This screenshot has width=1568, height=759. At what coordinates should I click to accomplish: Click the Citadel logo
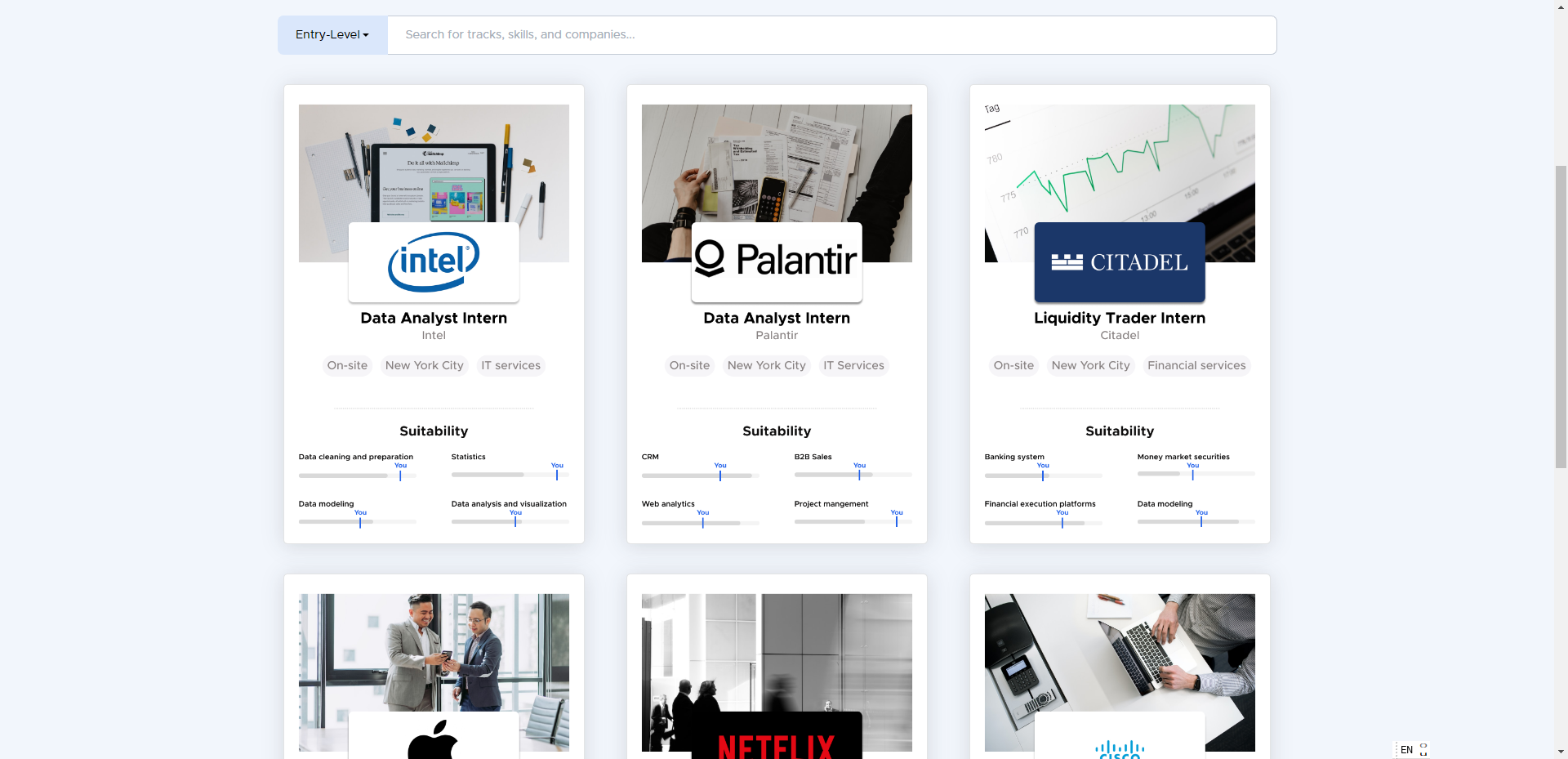click(x=1120, y=262)
